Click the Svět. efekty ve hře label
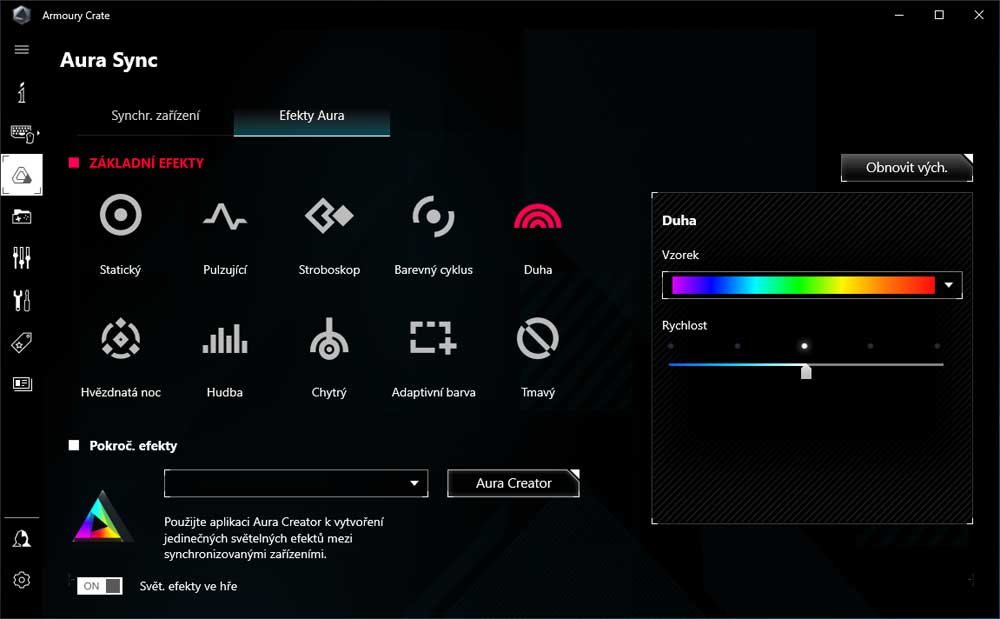Screen dimensions: 1000x619 tap(188, 586)
